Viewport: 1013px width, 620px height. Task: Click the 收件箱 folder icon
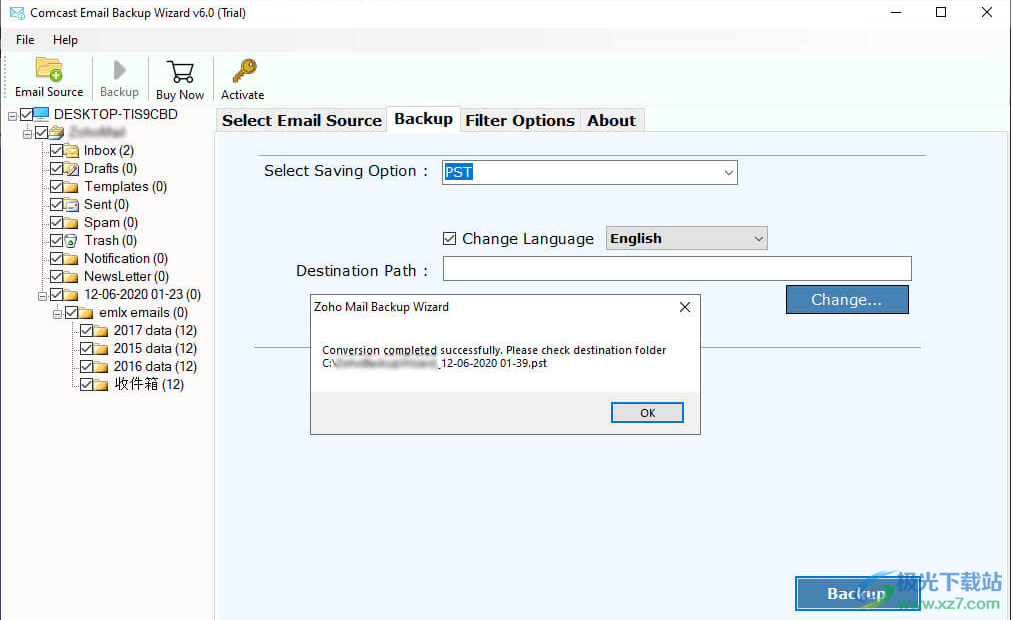click(101, 386)
